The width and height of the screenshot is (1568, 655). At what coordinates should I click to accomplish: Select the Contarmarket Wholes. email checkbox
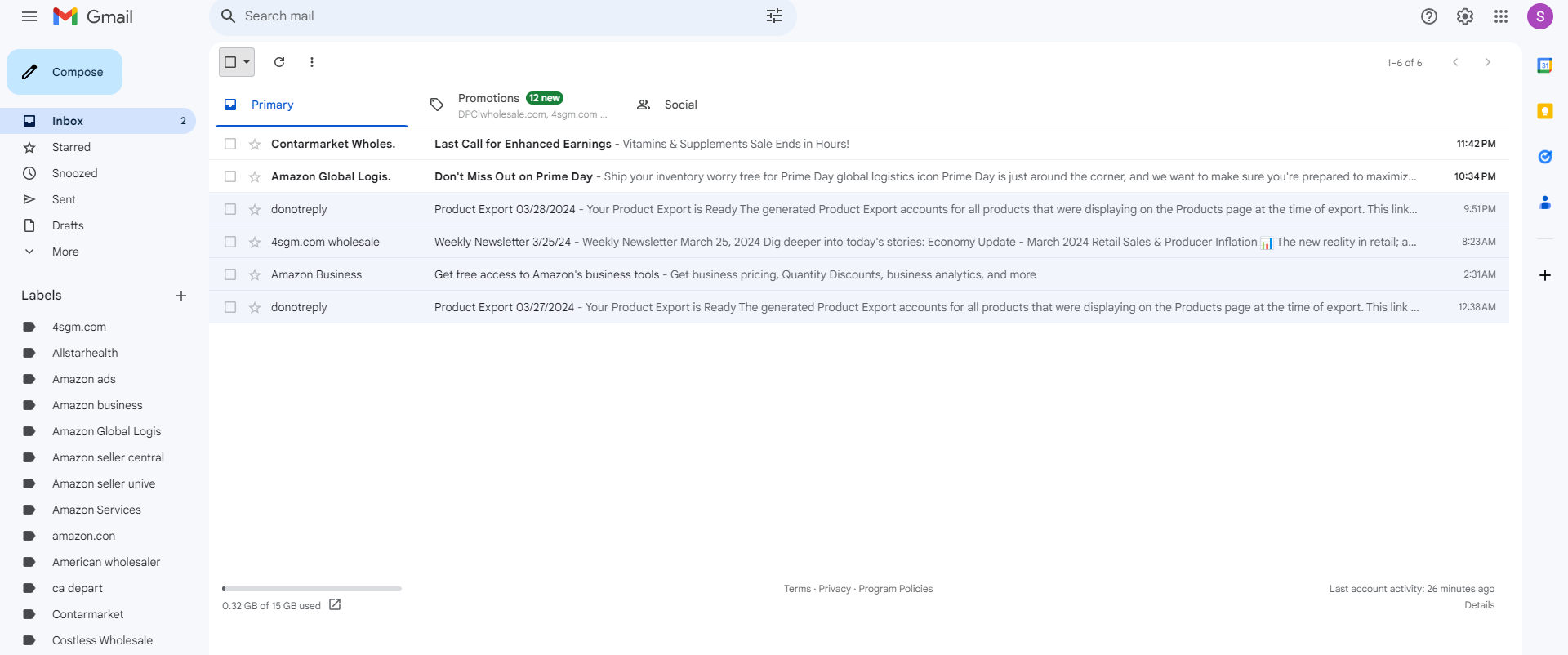click(x=230, y=144)
